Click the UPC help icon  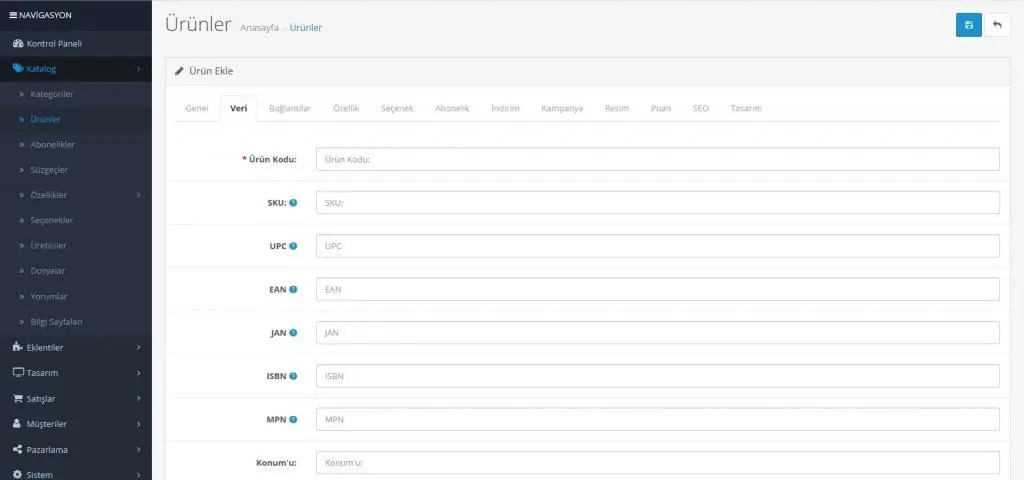tap(293, 246)
